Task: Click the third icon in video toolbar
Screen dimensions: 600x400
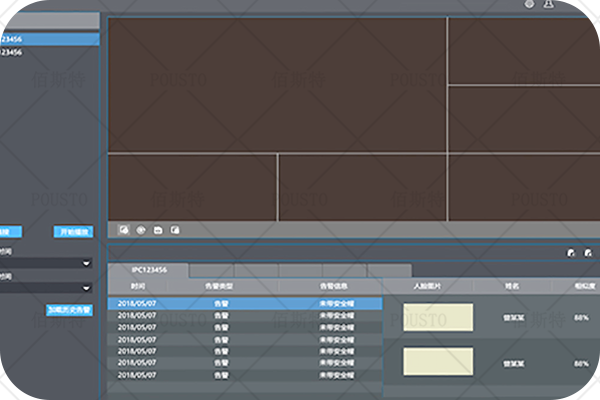Action: pyautogui.click(x=157, y=229)
